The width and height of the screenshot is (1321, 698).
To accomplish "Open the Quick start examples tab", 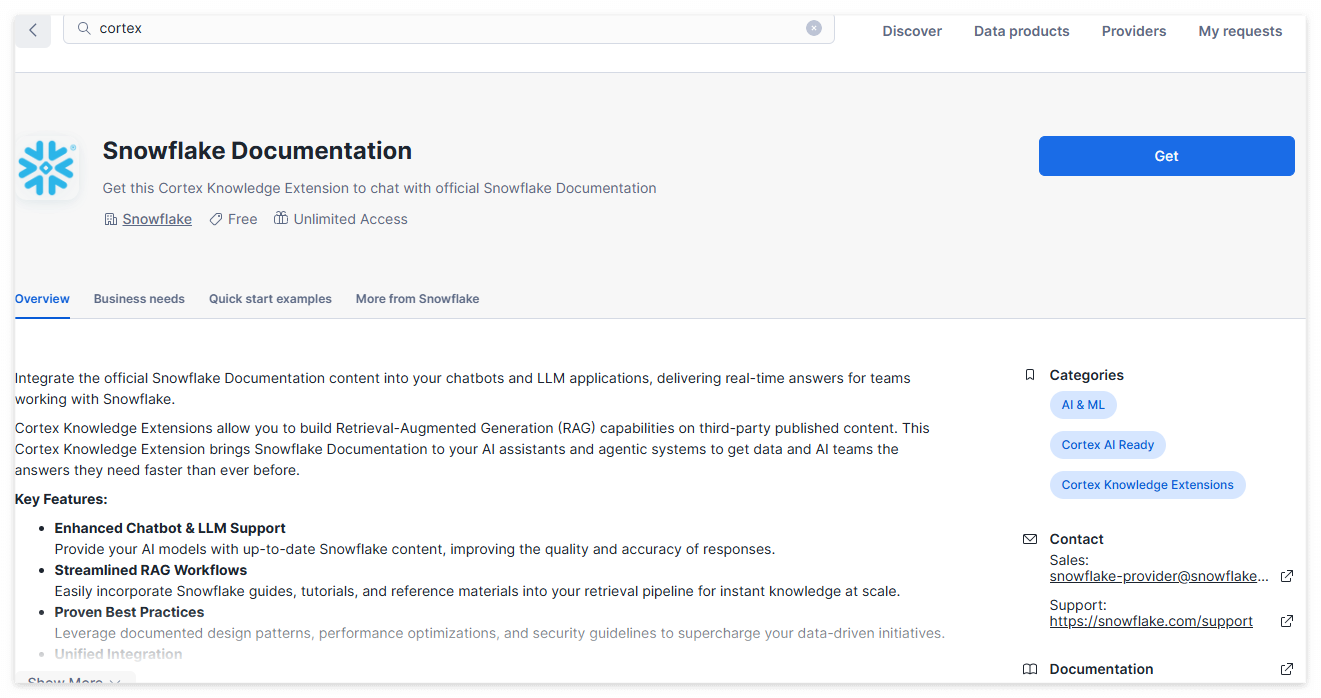I will click(x=270, y=299).
